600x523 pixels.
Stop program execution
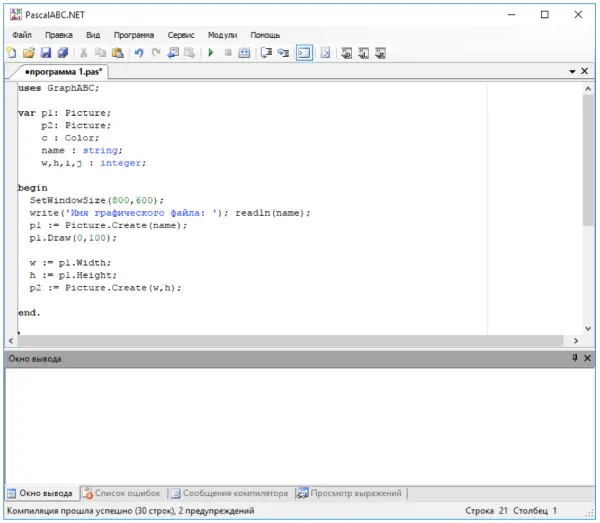tap(228, 53)
